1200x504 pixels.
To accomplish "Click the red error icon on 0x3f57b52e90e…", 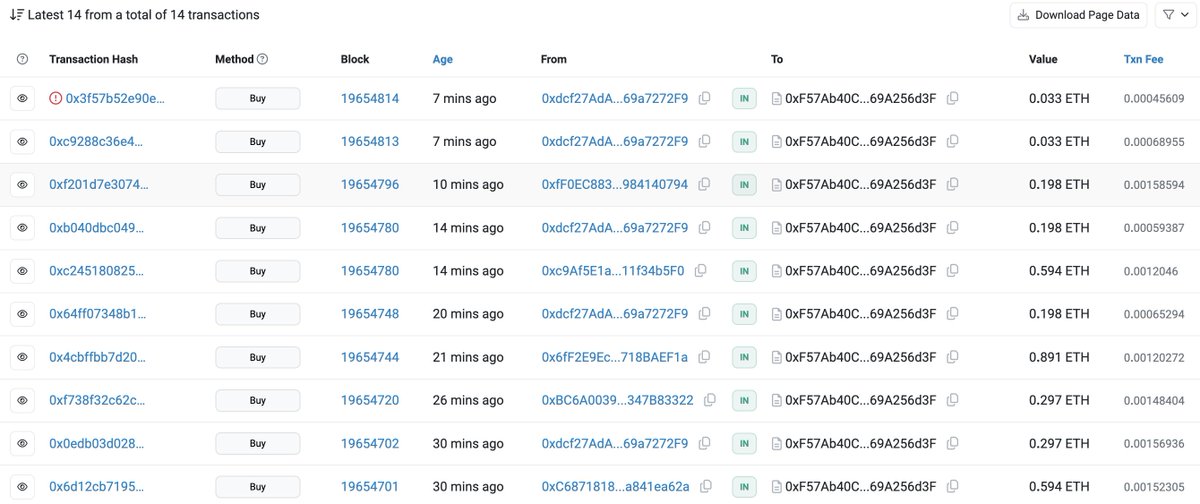I will click(x=55, y=98).
